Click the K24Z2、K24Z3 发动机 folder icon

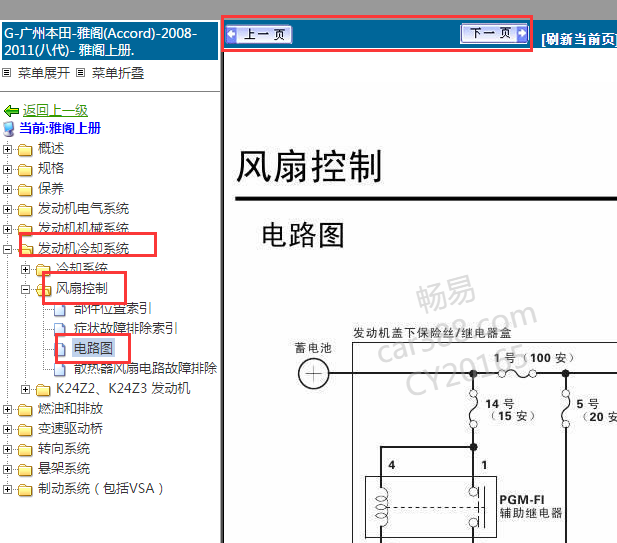click(x=43, y=390)
